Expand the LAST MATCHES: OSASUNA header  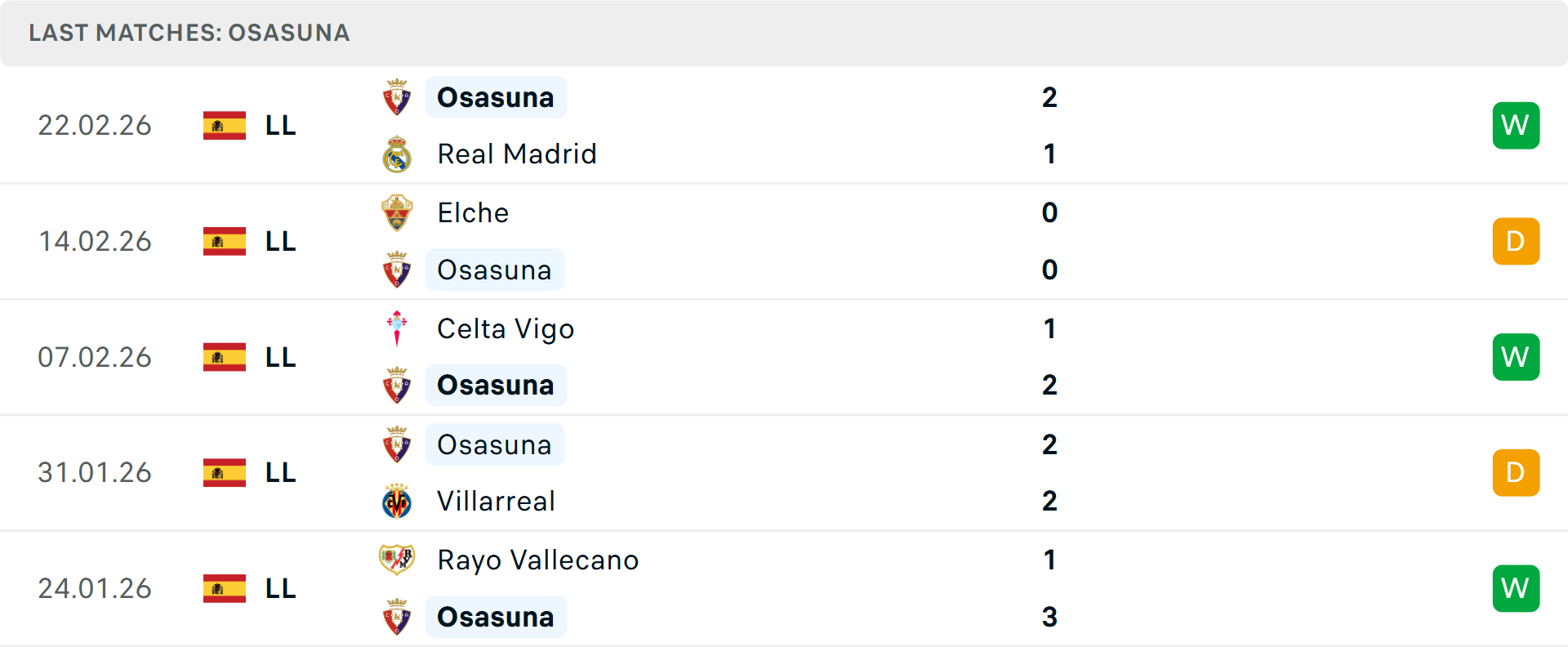(x=189, y=33)
